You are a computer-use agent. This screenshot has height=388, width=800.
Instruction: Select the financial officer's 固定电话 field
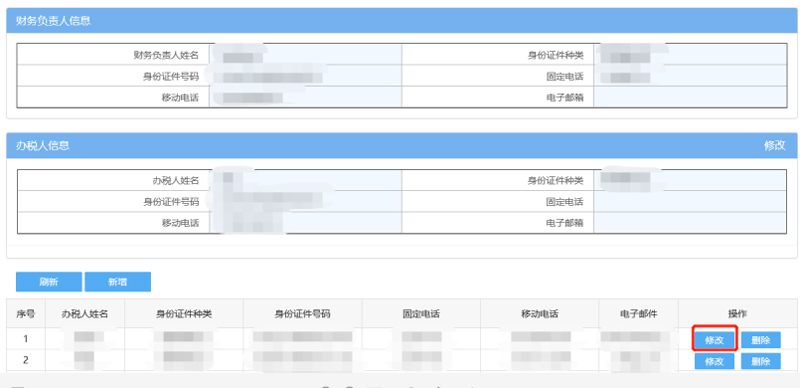tap(690, 77)
